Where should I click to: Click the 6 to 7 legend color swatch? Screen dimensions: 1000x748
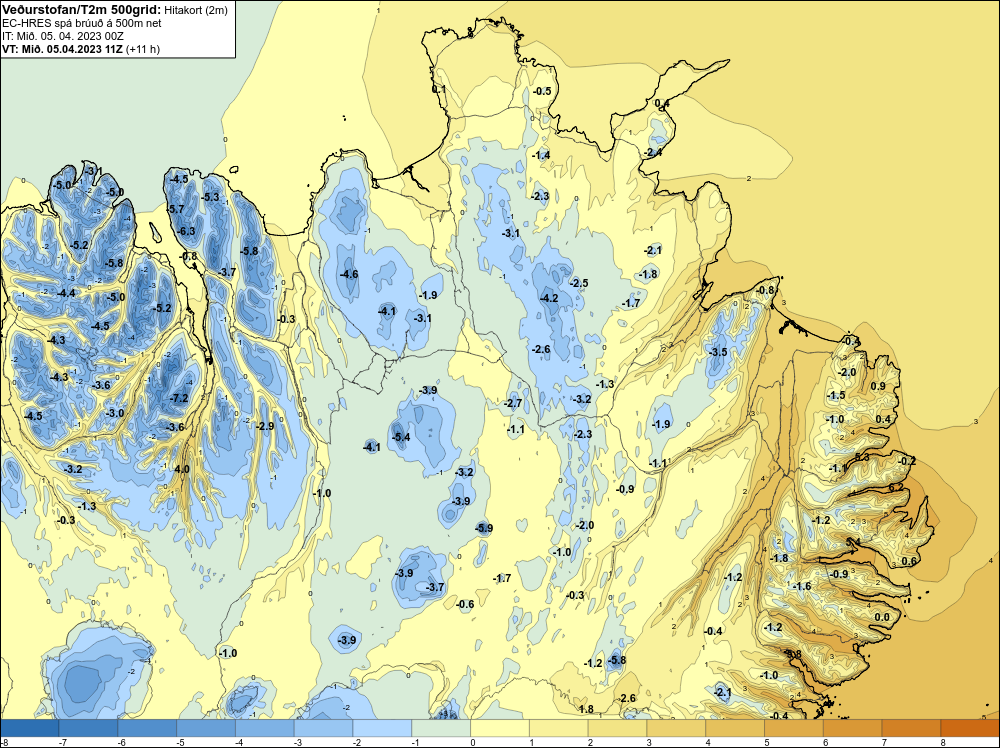click(853, 728)
